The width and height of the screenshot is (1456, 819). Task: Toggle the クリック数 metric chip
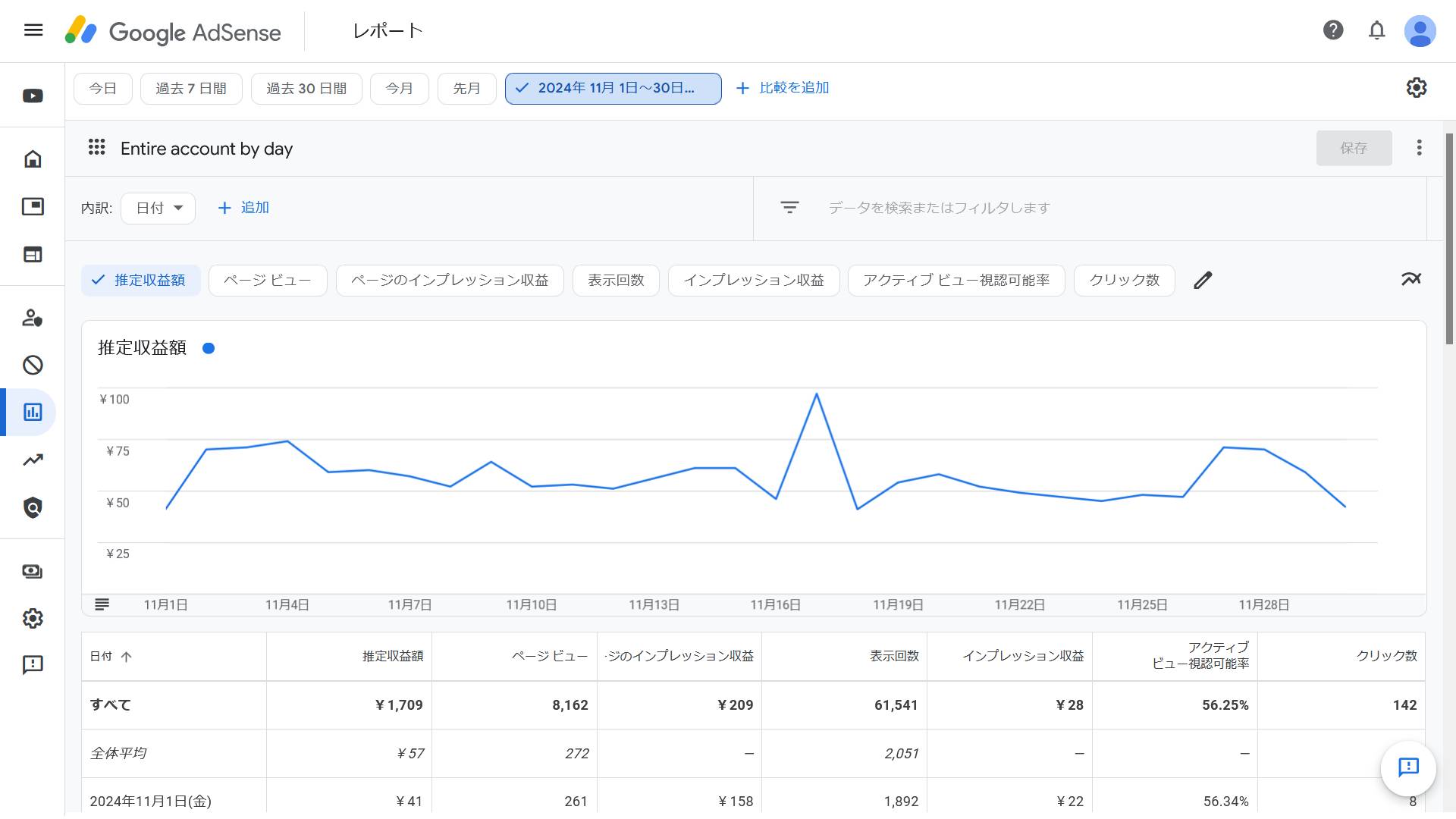[1125, 281]
